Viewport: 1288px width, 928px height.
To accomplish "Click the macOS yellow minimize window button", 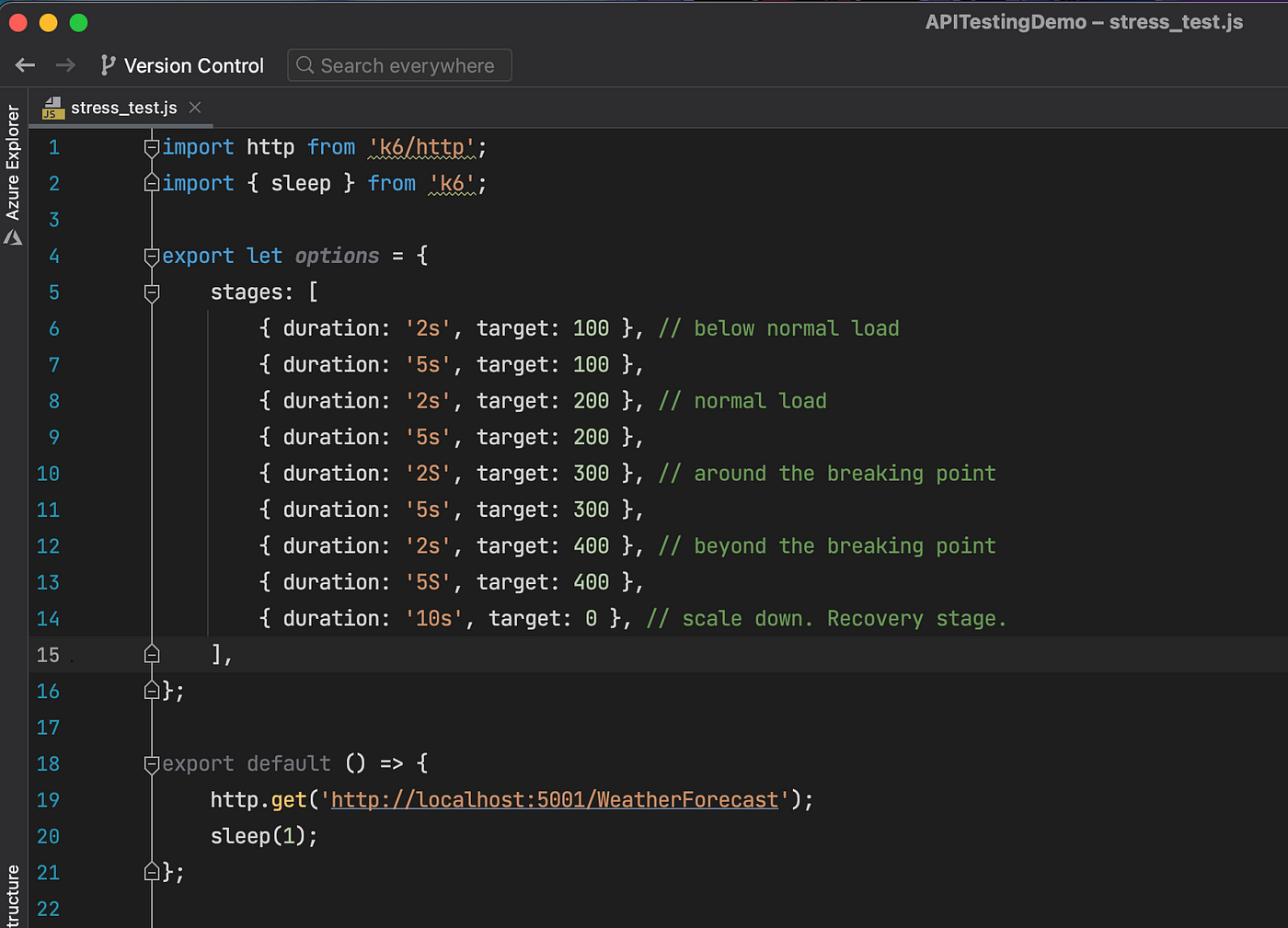I will click(49, 23).
